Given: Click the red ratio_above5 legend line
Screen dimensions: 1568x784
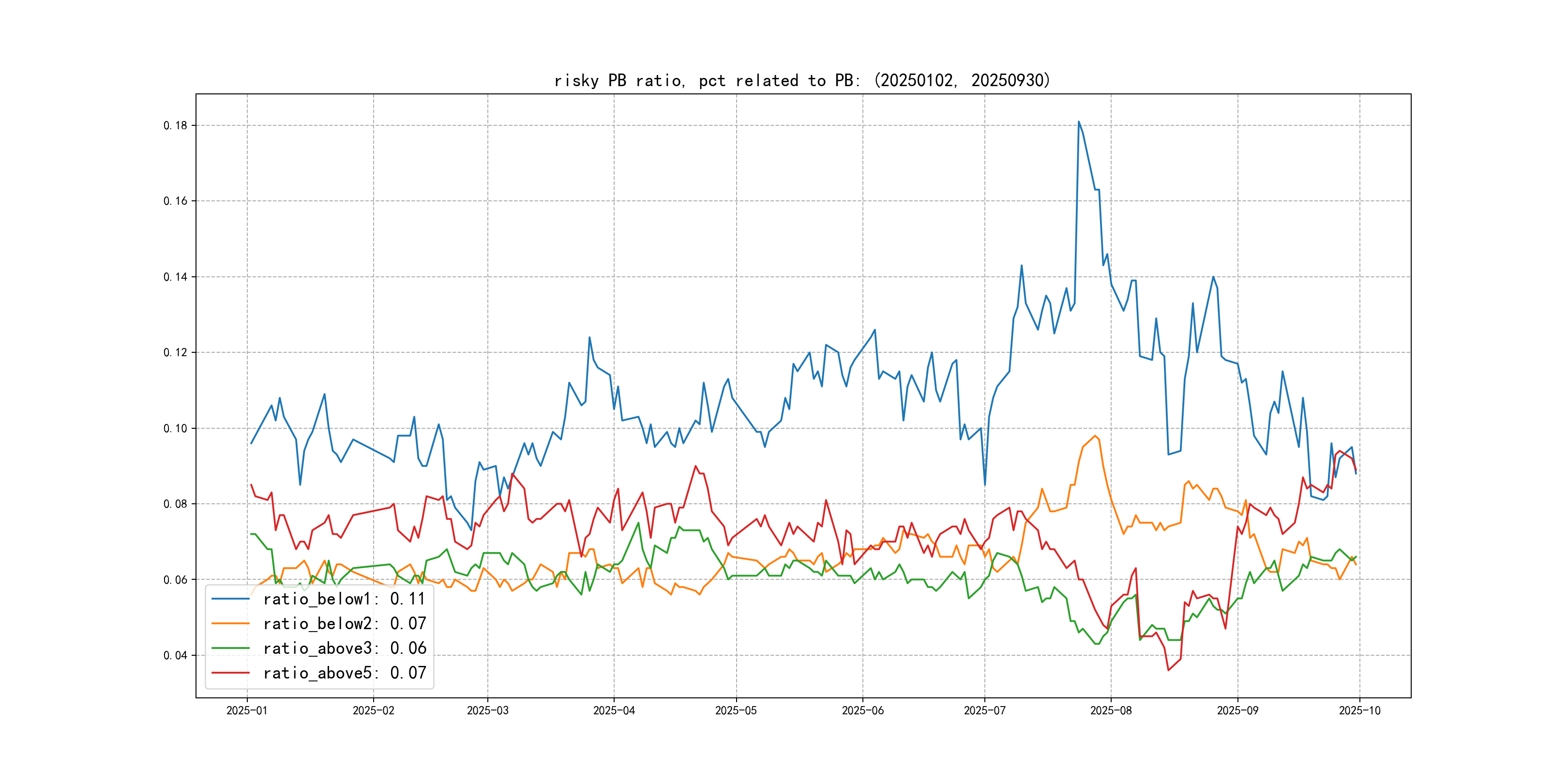Looking at the screenshot, I should click(230, 673).
